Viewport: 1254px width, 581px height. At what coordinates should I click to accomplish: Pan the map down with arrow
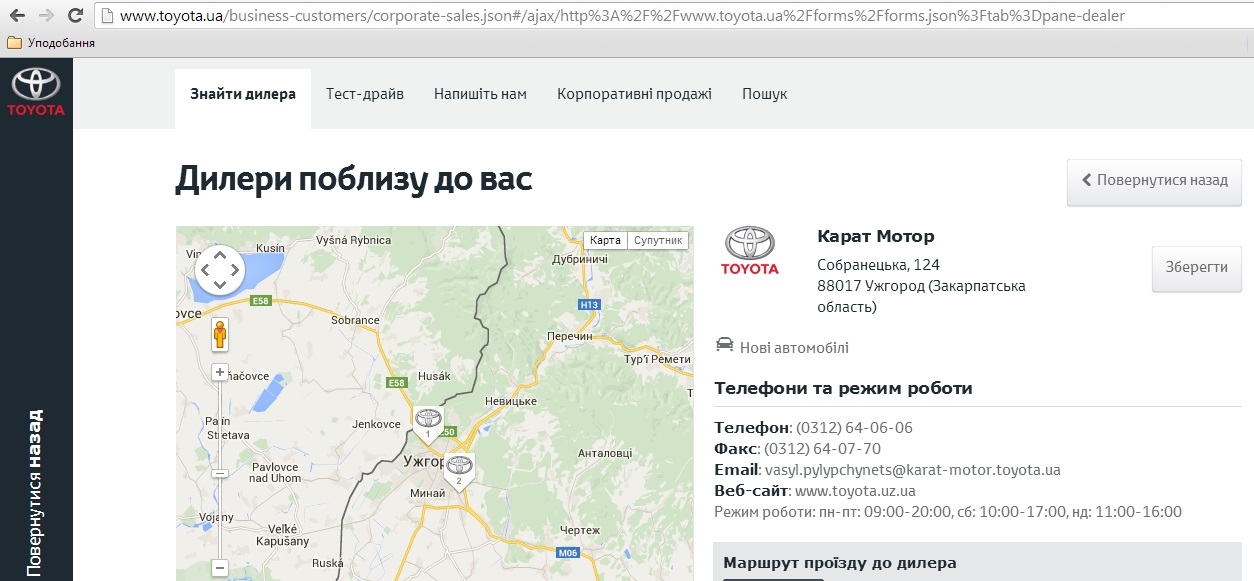220,286
